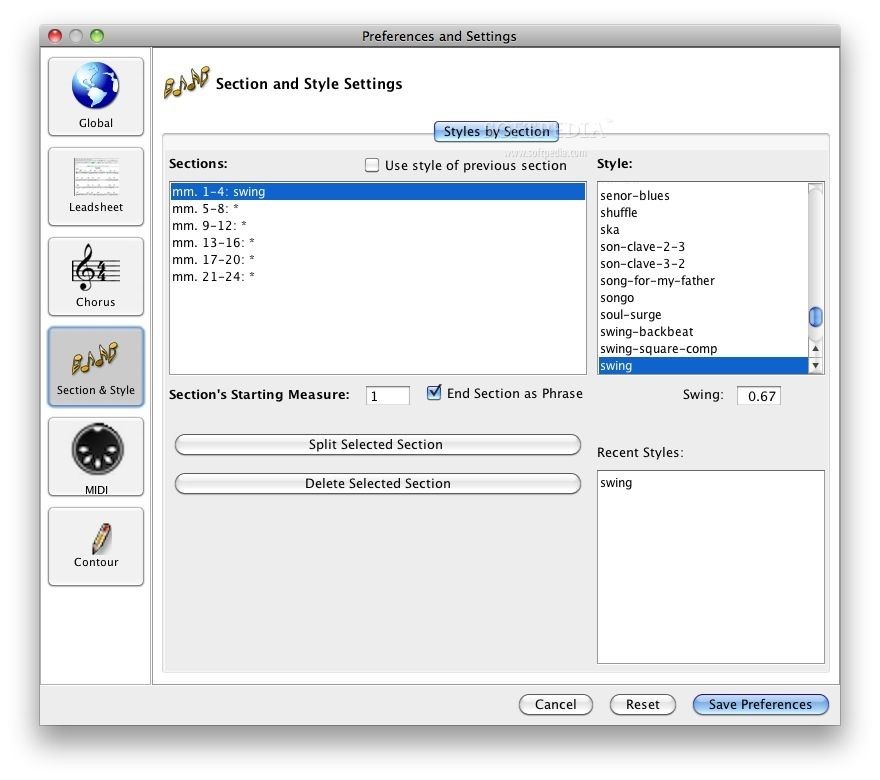Image resolution: width=880 pixels, height=780 pixels.
Task: Click the Swing value field
Action: tap(759, 396)
